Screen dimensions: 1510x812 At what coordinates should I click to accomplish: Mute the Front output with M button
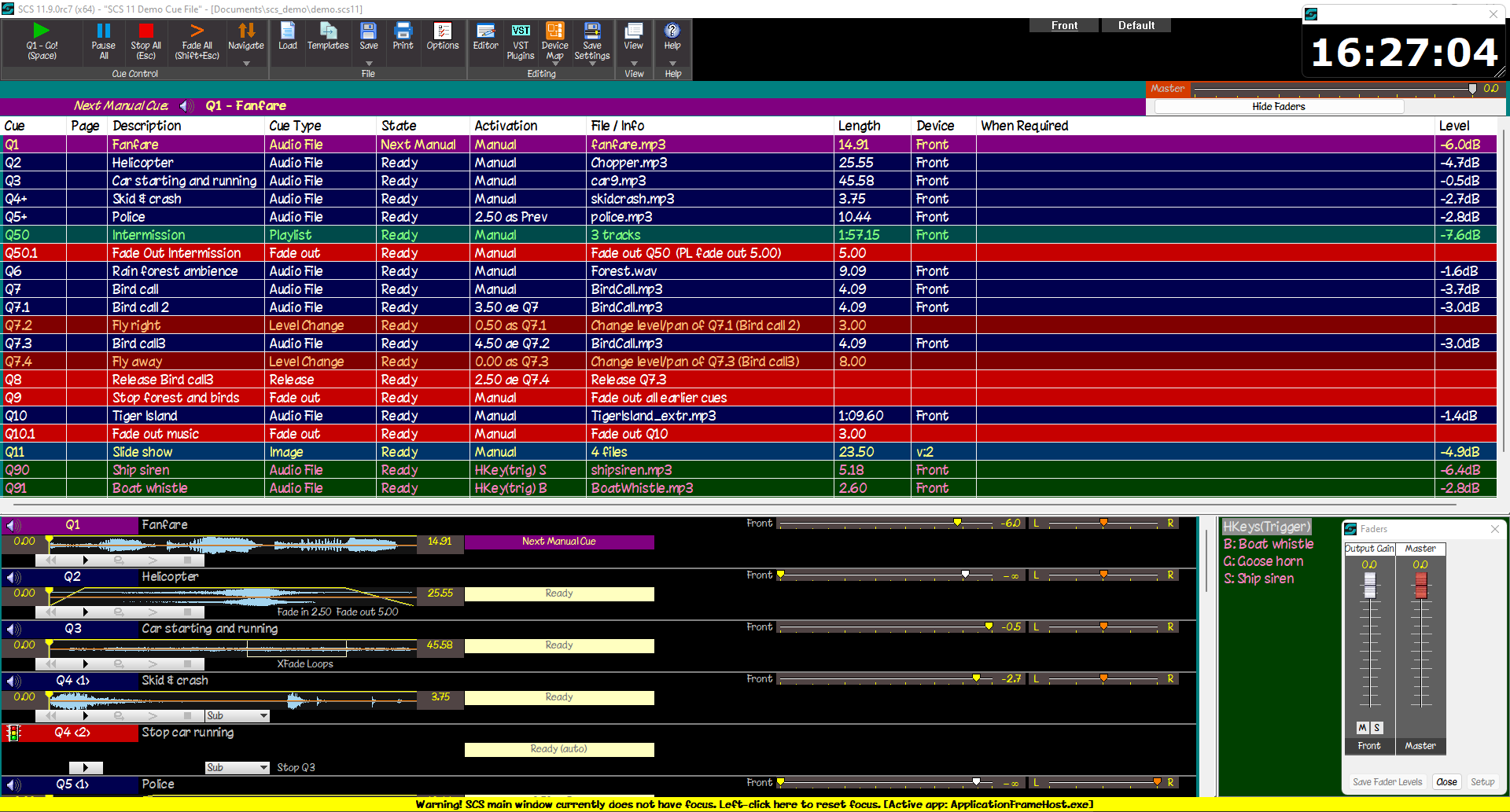(x=1362, y=728)
